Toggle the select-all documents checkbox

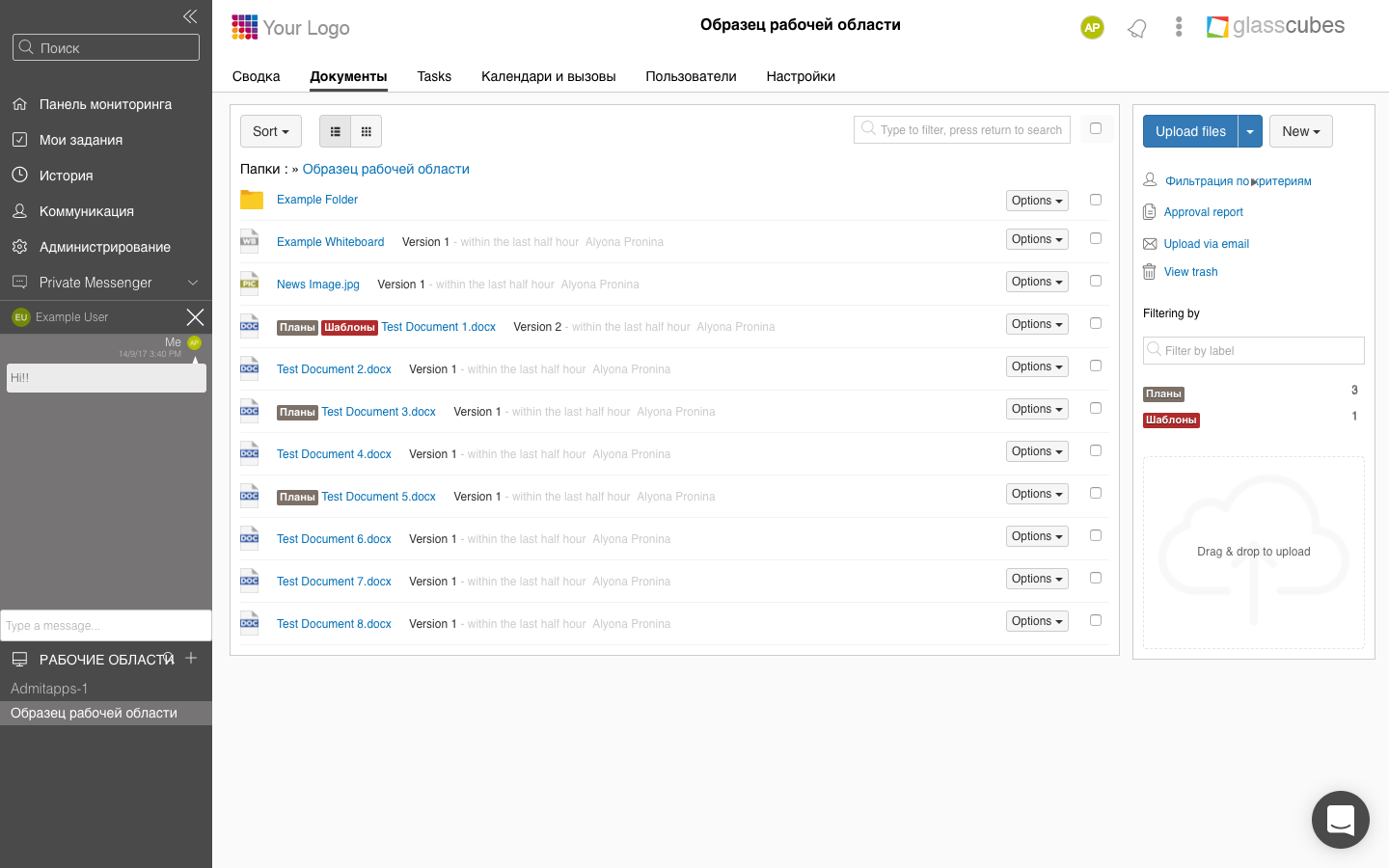(x=1096, y=128)
